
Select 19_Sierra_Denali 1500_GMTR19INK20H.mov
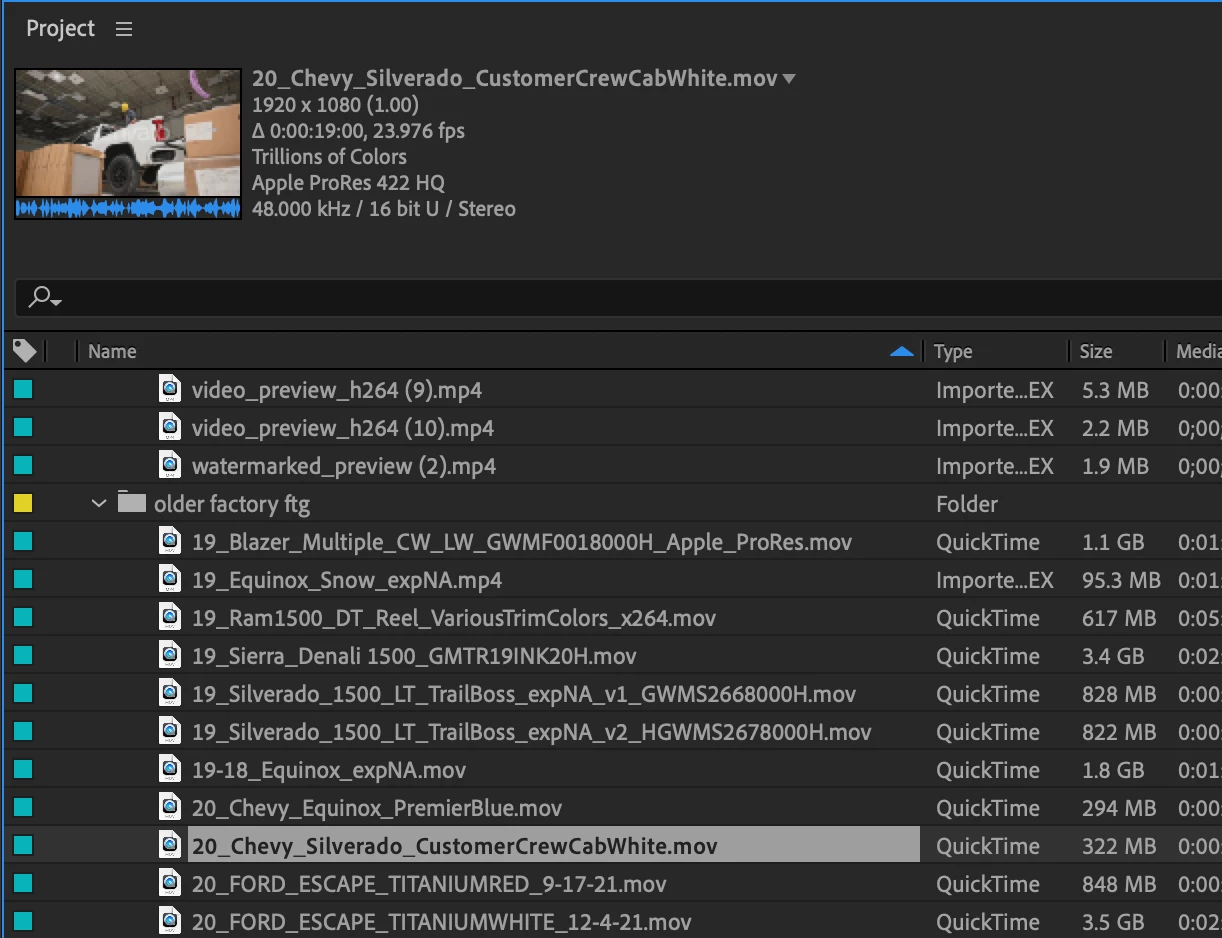tap(414, 656)
